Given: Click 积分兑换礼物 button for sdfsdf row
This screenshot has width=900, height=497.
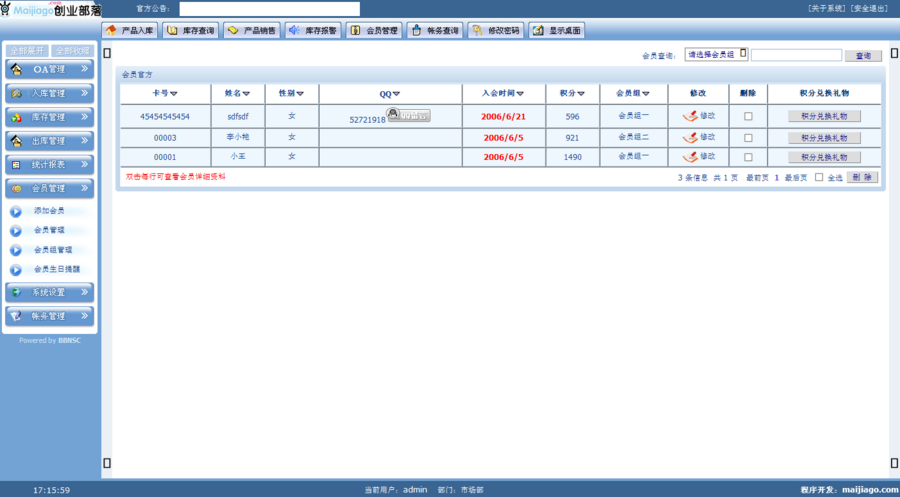Looking at the screenshot, I should (x=824, y=116).
